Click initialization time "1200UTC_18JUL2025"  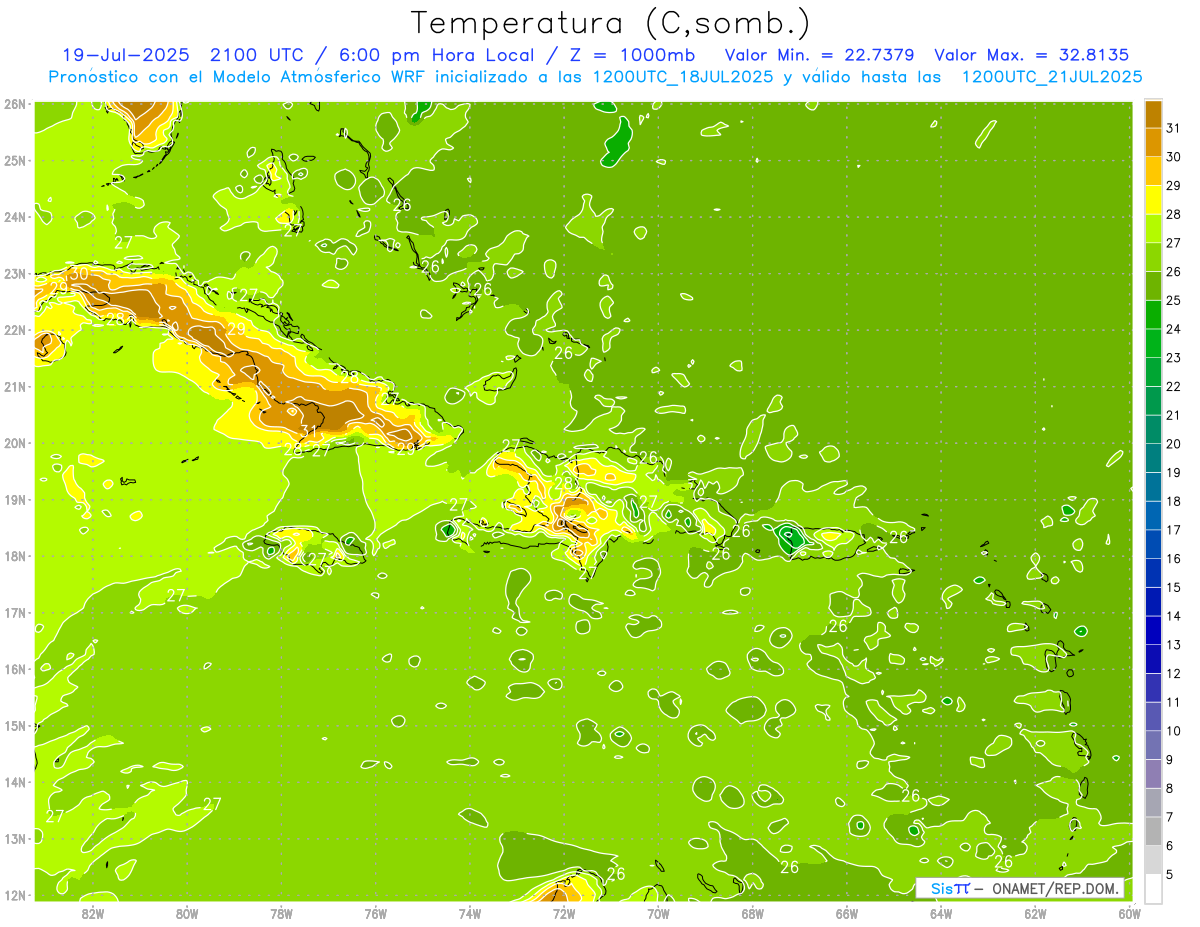click(x=681, y=76)
